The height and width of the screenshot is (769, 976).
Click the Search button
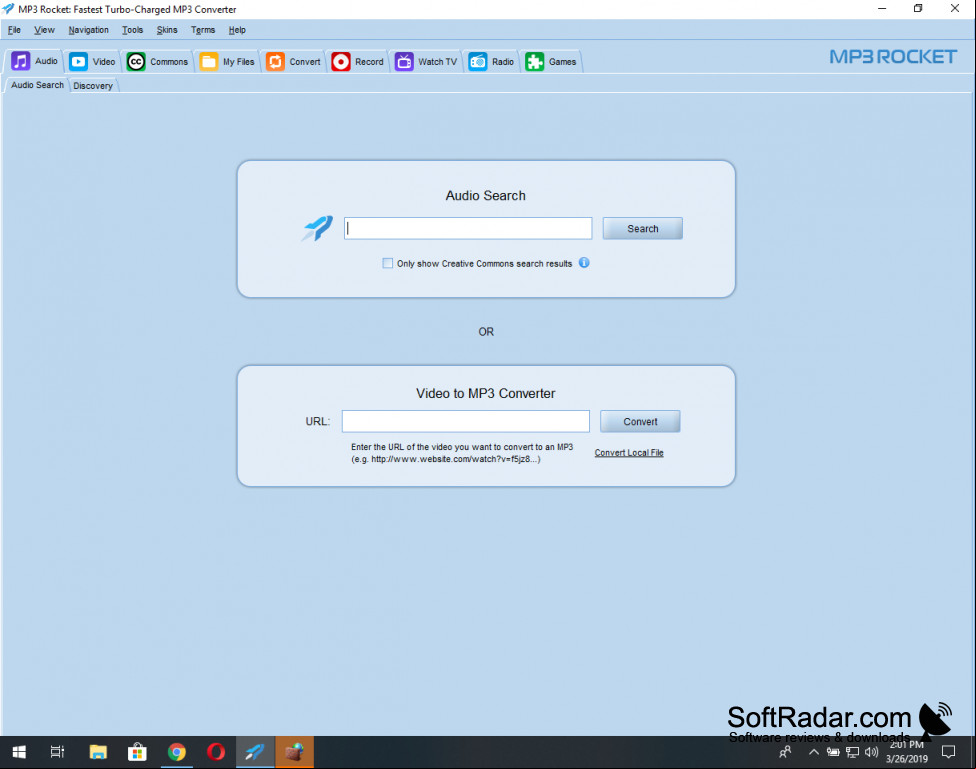pos(642,229)
